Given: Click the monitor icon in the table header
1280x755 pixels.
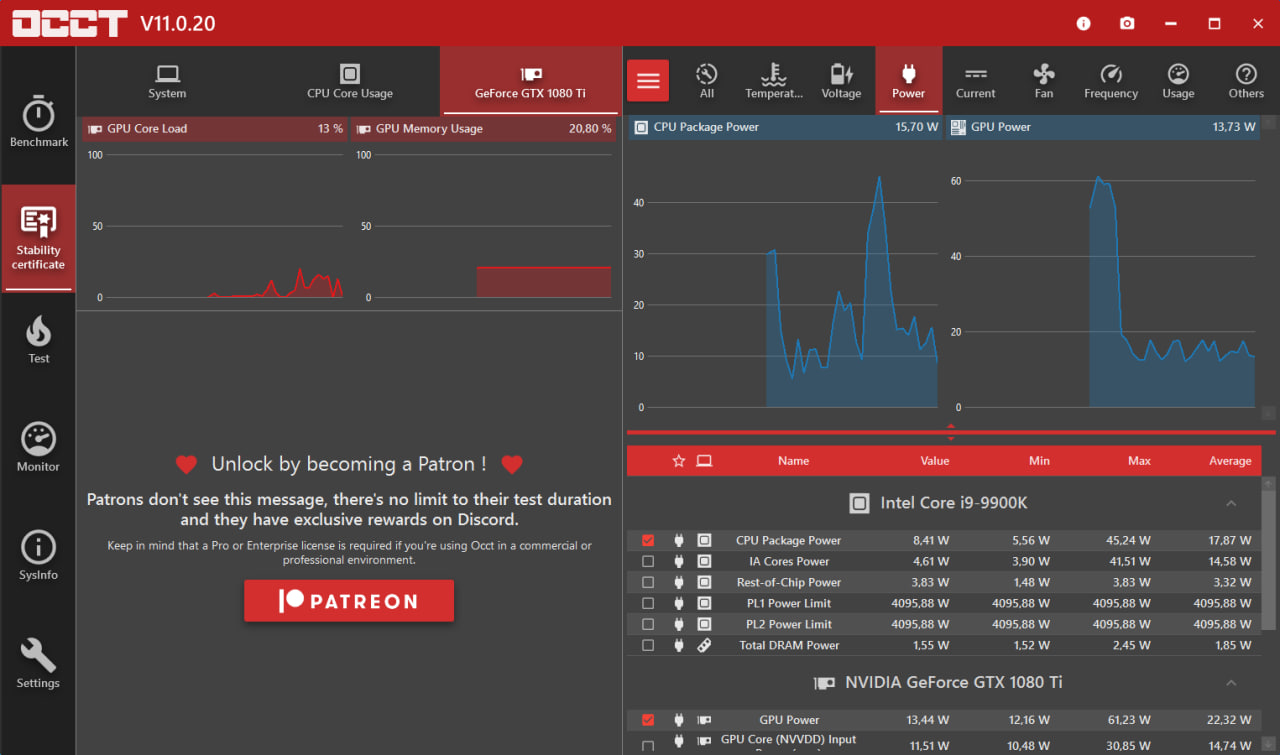Looking at the screenshot, I should click(704, 461).
